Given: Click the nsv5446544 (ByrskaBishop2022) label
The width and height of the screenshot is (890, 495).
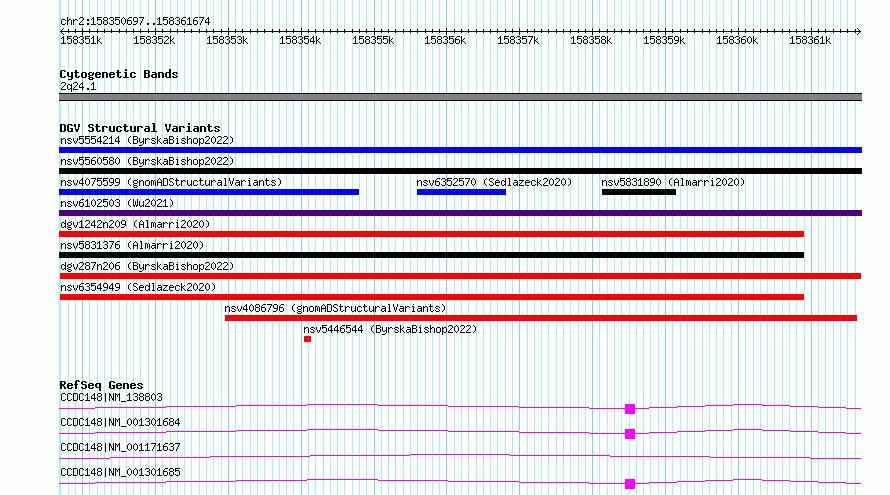Looking at the screenshot, I should (x=390, y=329).
